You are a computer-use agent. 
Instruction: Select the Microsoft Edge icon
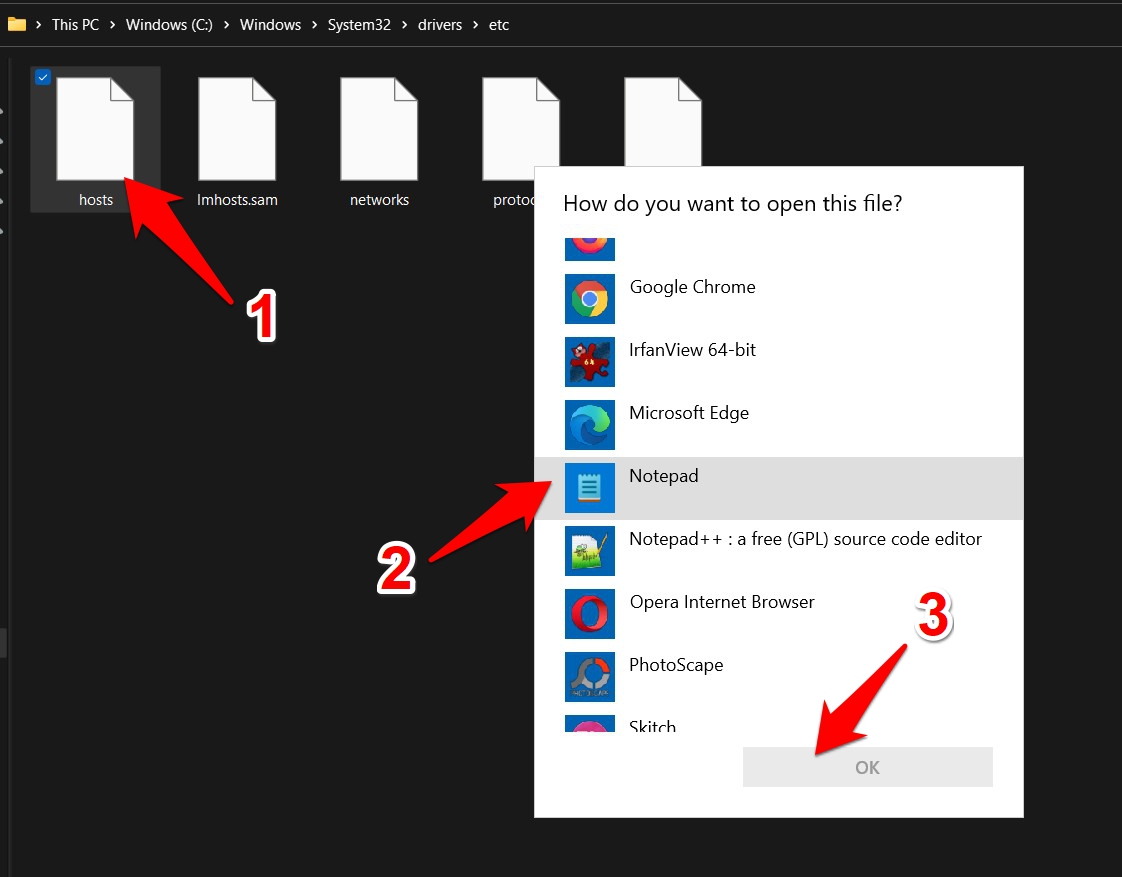coord(589,425)
